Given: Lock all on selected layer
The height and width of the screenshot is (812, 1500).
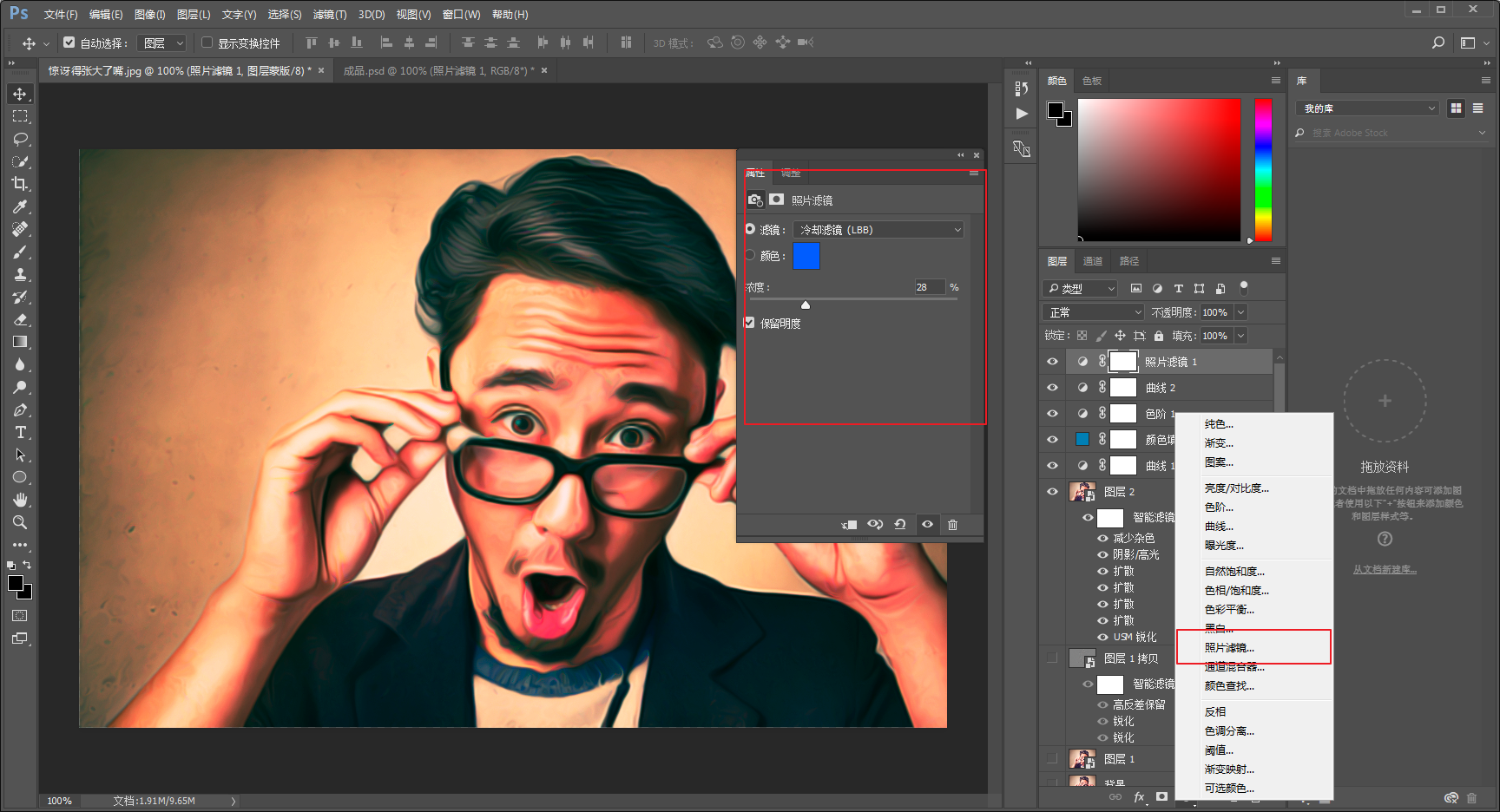Looking at the screenshot, I should pyautogui.click(x=1159, y=336).
